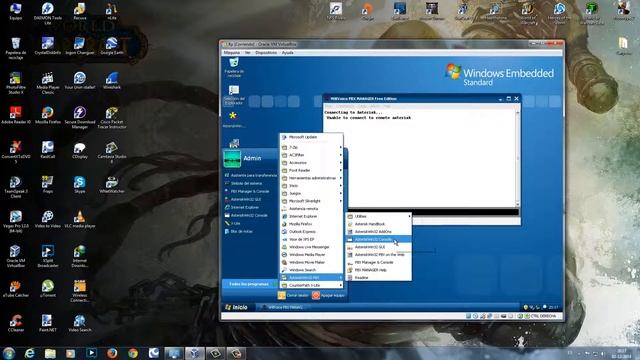640x360 pixels.
Task: Choose PBX Manager & Console in the submenu
Action: (379, 262)
